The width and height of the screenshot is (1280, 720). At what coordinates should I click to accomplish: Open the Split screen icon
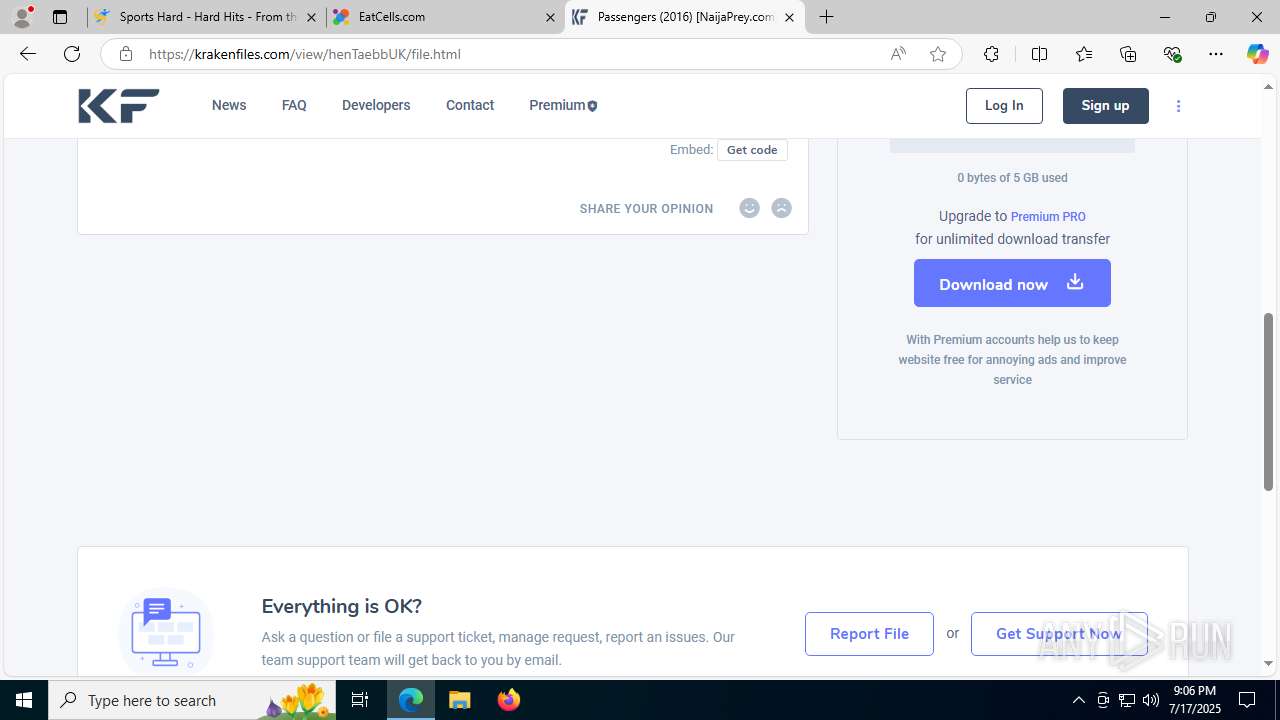click(1039, 54)
